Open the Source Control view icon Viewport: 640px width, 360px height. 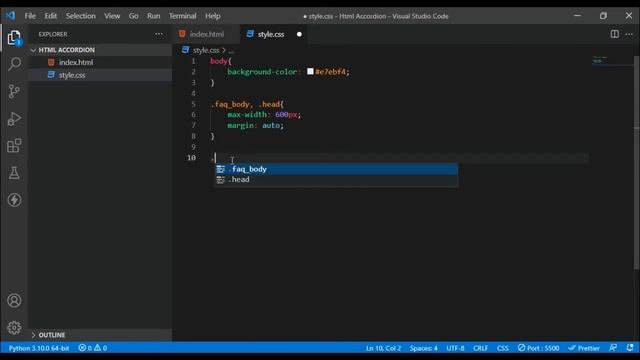[x=14, y=91]
